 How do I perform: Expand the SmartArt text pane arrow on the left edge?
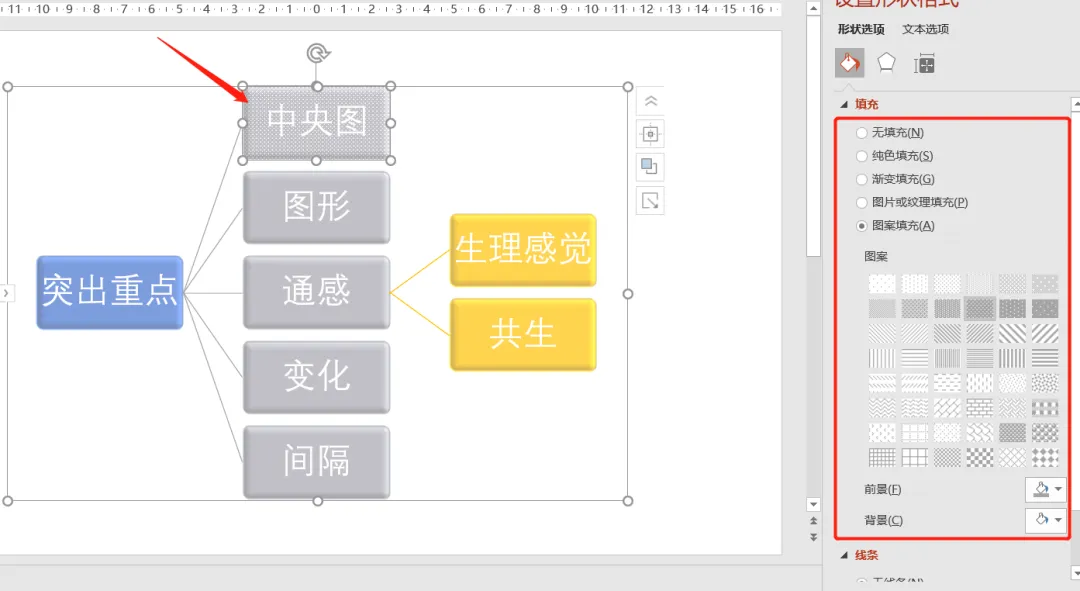6,293
